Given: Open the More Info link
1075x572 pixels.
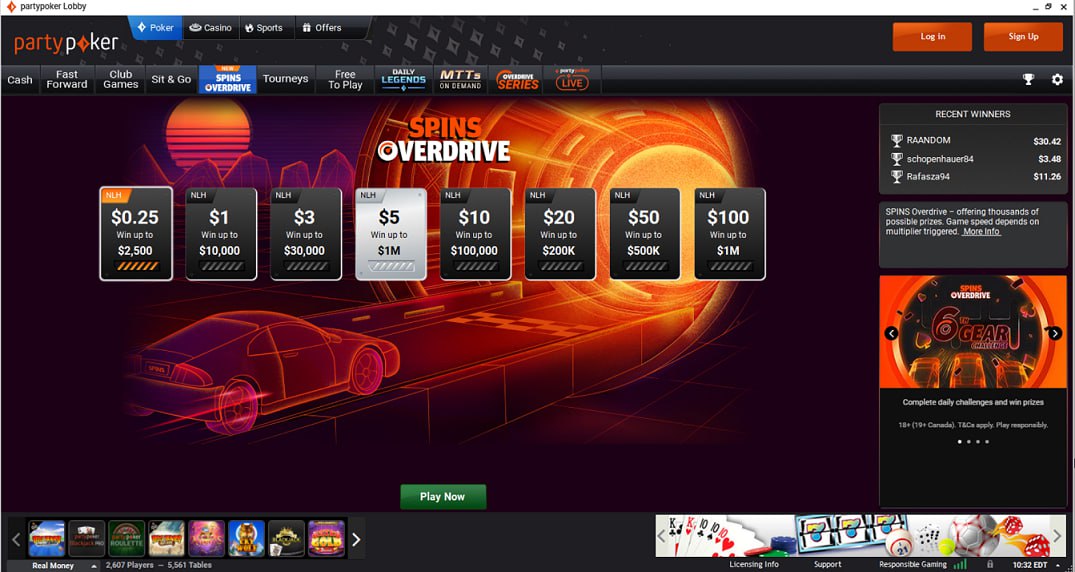Looking at the screenshot, I should 981,232.
